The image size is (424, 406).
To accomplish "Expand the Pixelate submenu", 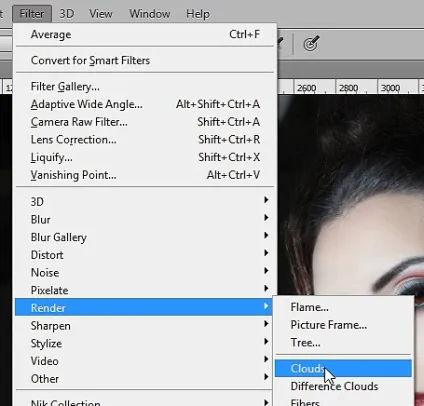I will [145, 290].
